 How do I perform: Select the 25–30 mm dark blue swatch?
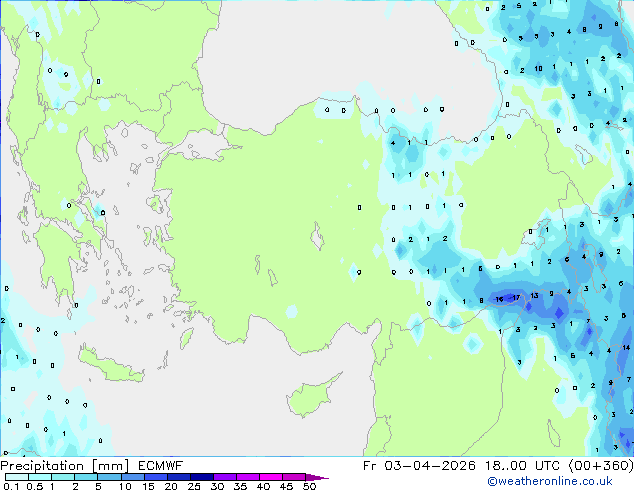[202, 477]
